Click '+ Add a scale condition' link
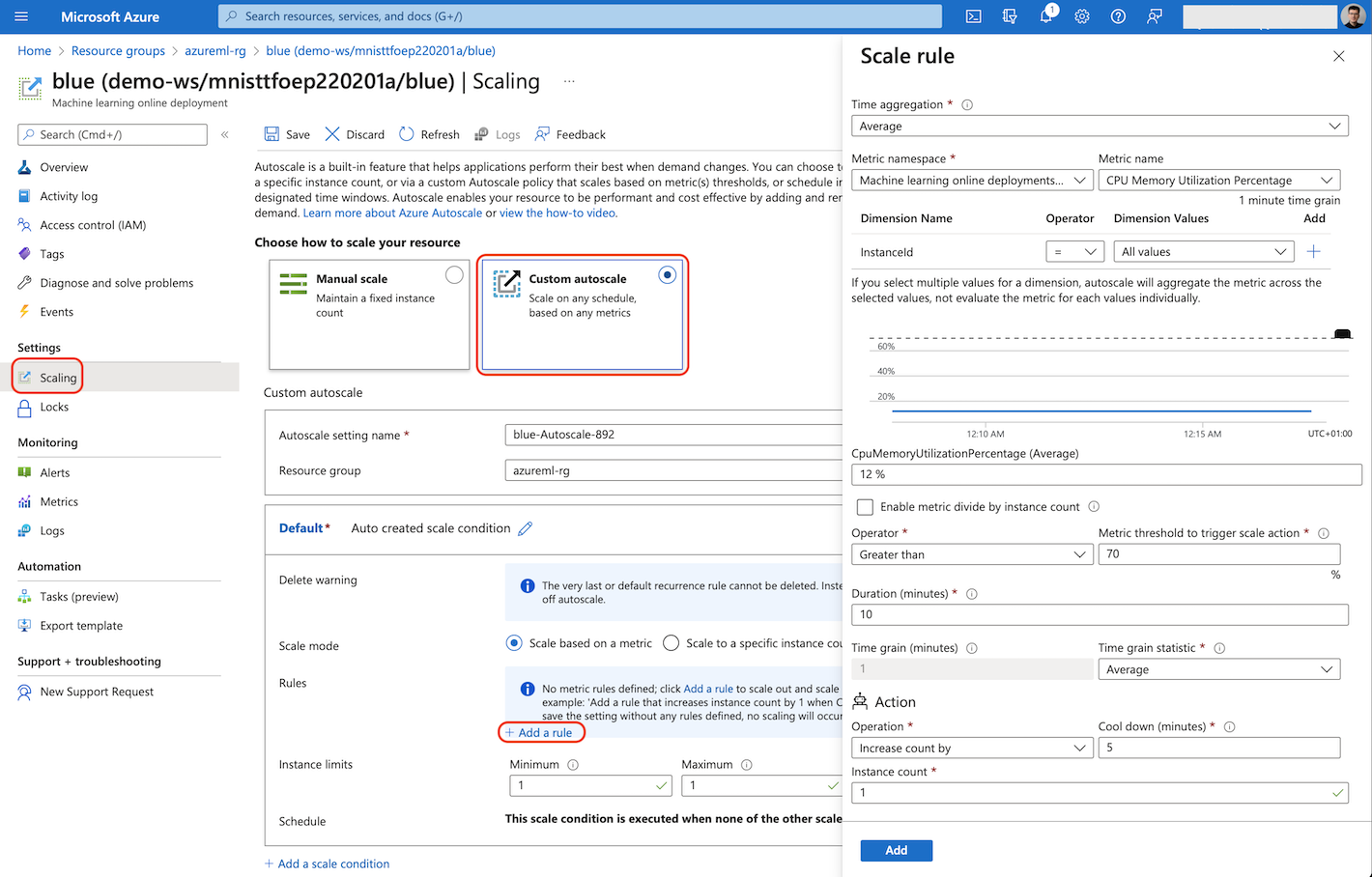 pyautogui.click(x=328, y=863)
